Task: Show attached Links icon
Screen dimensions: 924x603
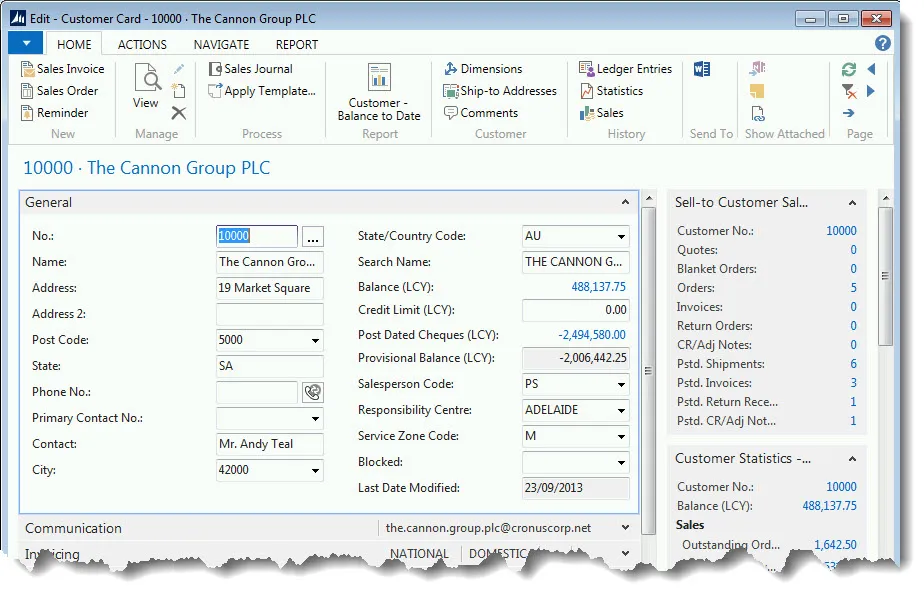Action: tap(758, 113)
